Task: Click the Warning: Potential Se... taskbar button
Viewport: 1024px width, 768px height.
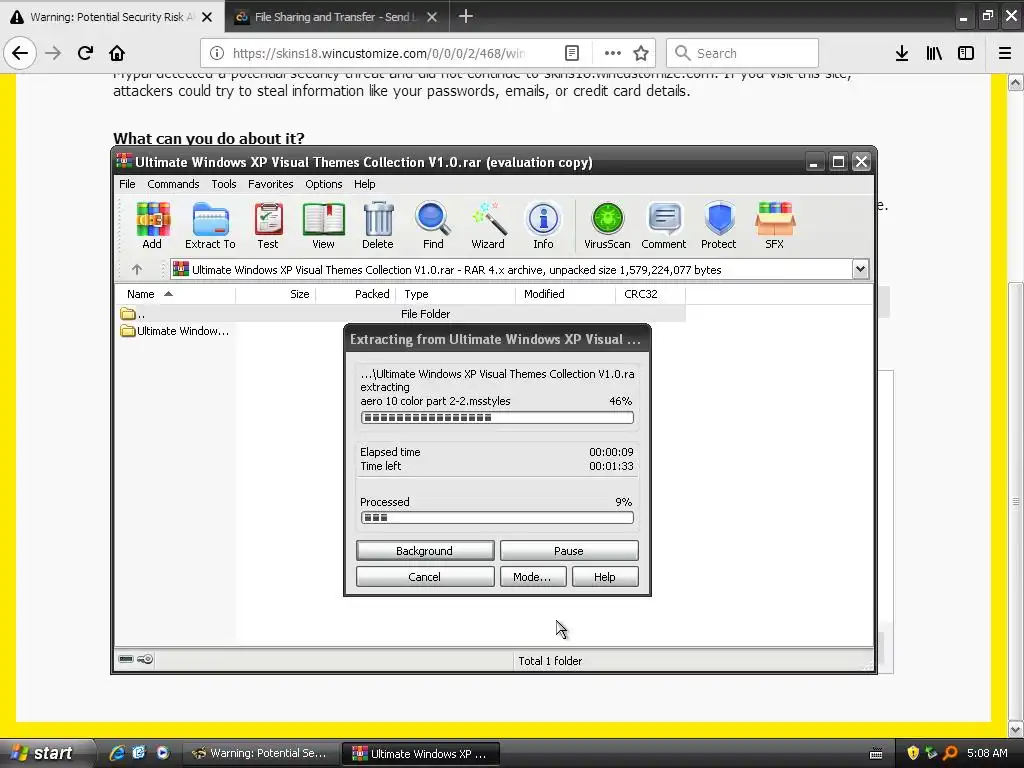Action: point(260,753)
